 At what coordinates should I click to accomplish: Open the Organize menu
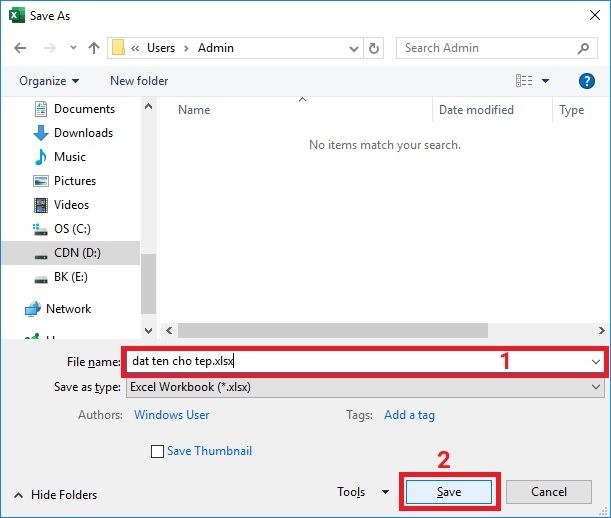[x=49, y=81]
